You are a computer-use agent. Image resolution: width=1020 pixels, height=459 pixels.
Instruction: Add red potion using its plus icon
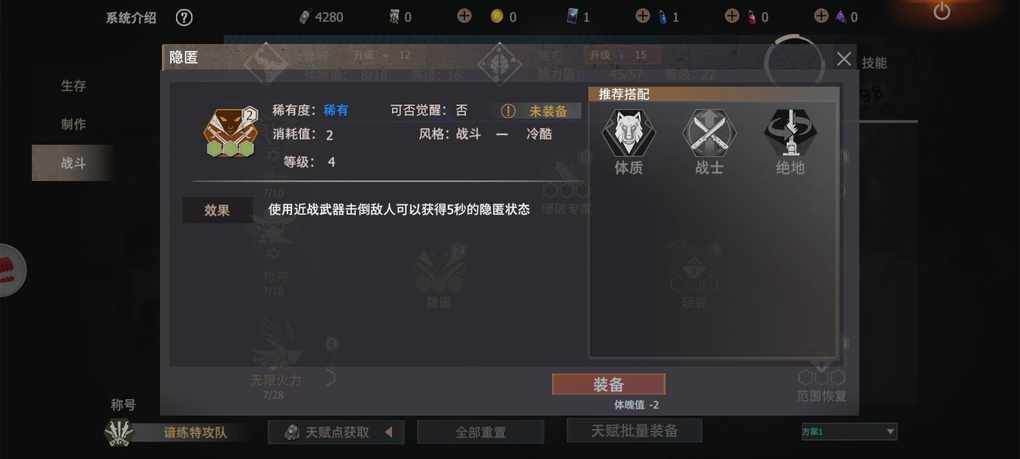732,16
